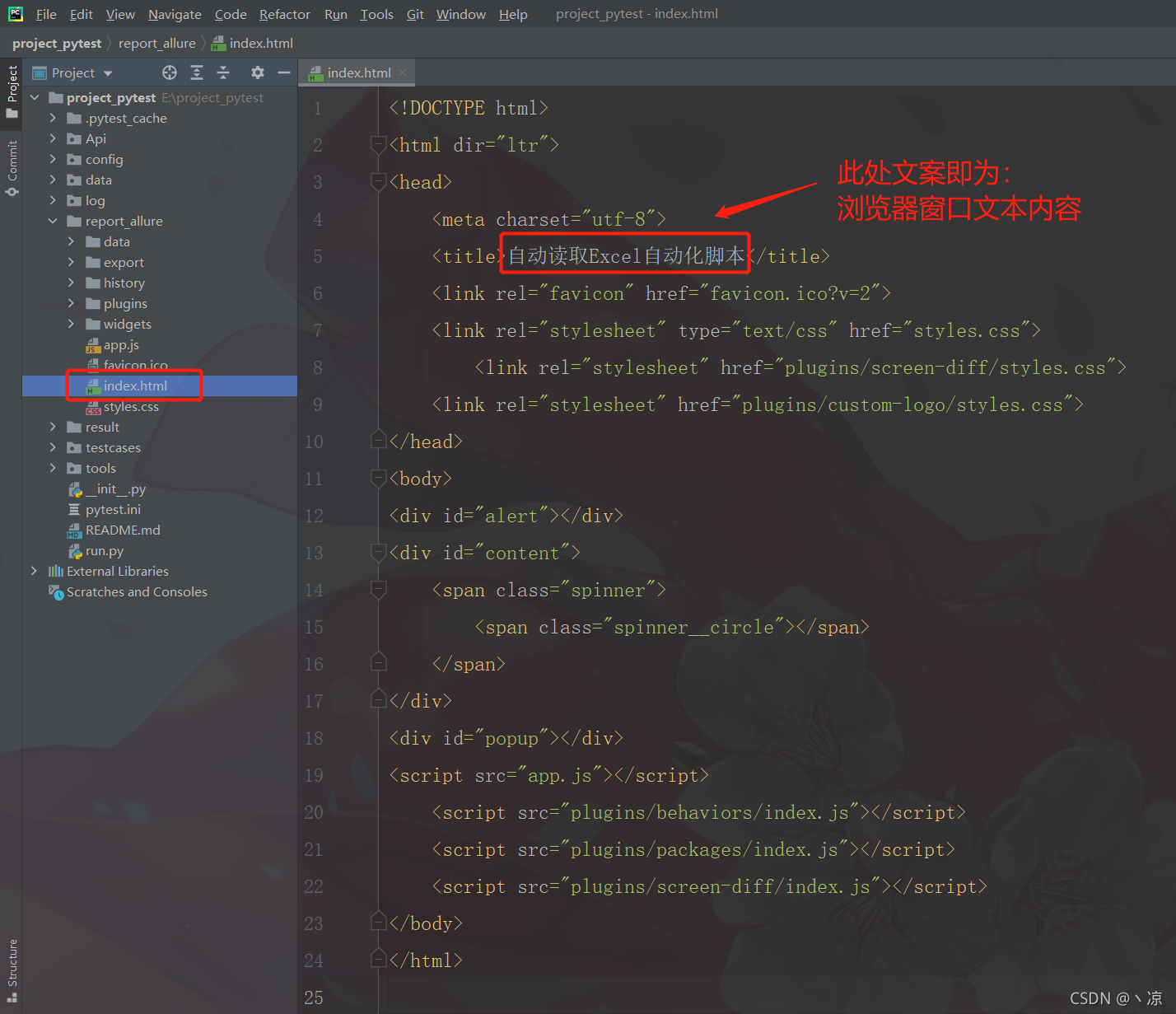
Task: Click the run.py Python file icon
Action: pyautogui.click(x=75, y=551)
